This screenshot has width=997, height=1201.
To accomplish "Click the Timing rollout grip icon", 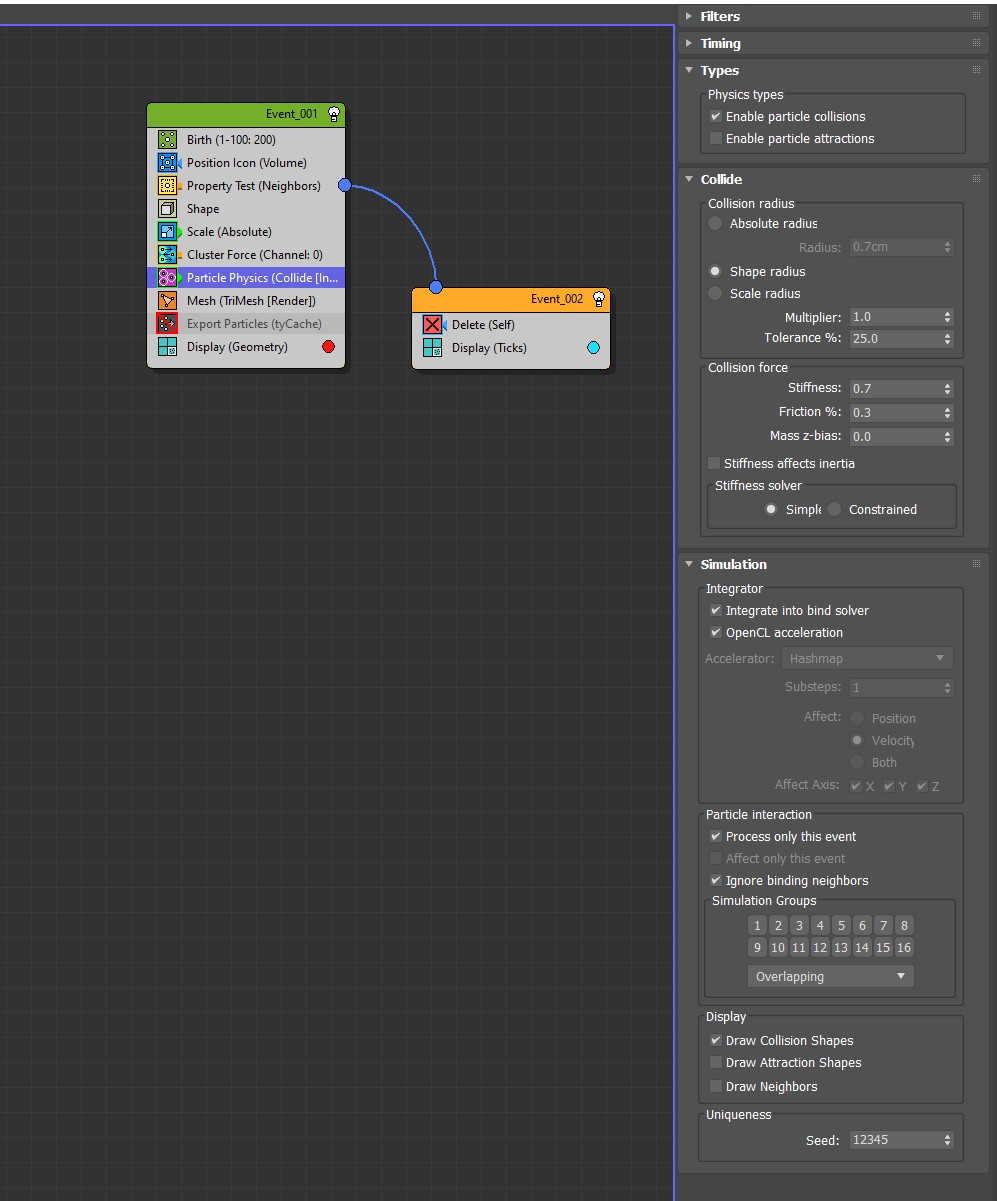I will point(976,43).
